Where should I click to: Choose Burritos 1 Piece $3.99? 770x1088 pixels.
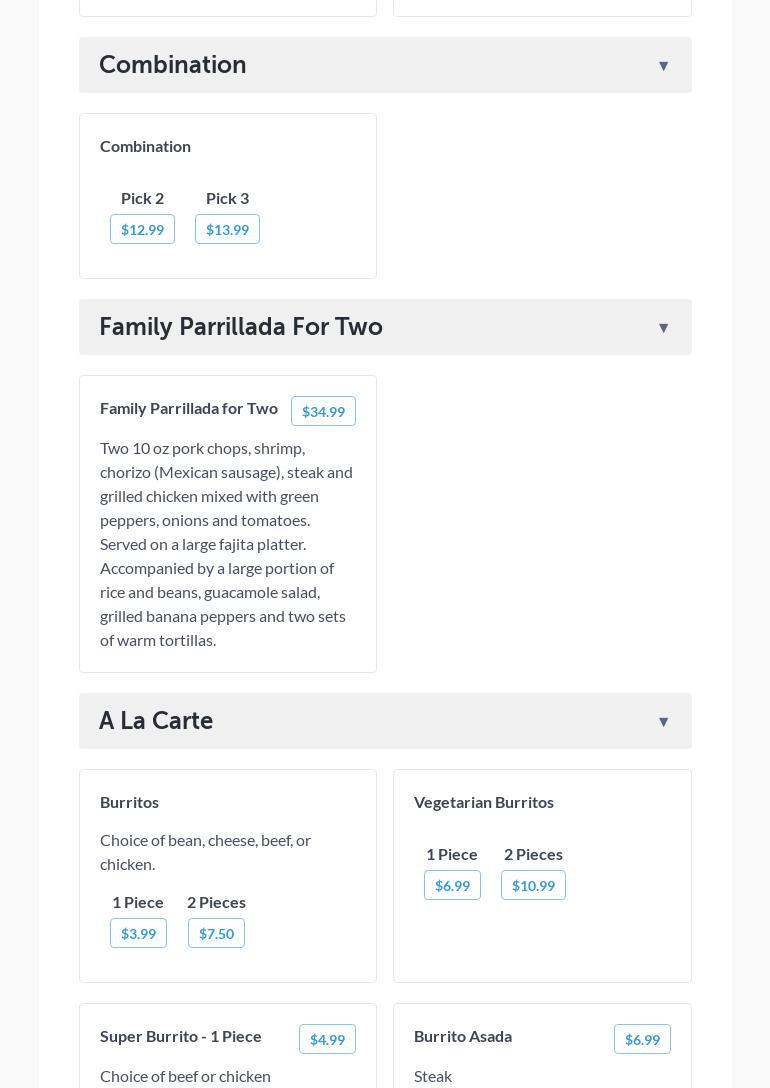pyautogui.click(x=138, y=934)
